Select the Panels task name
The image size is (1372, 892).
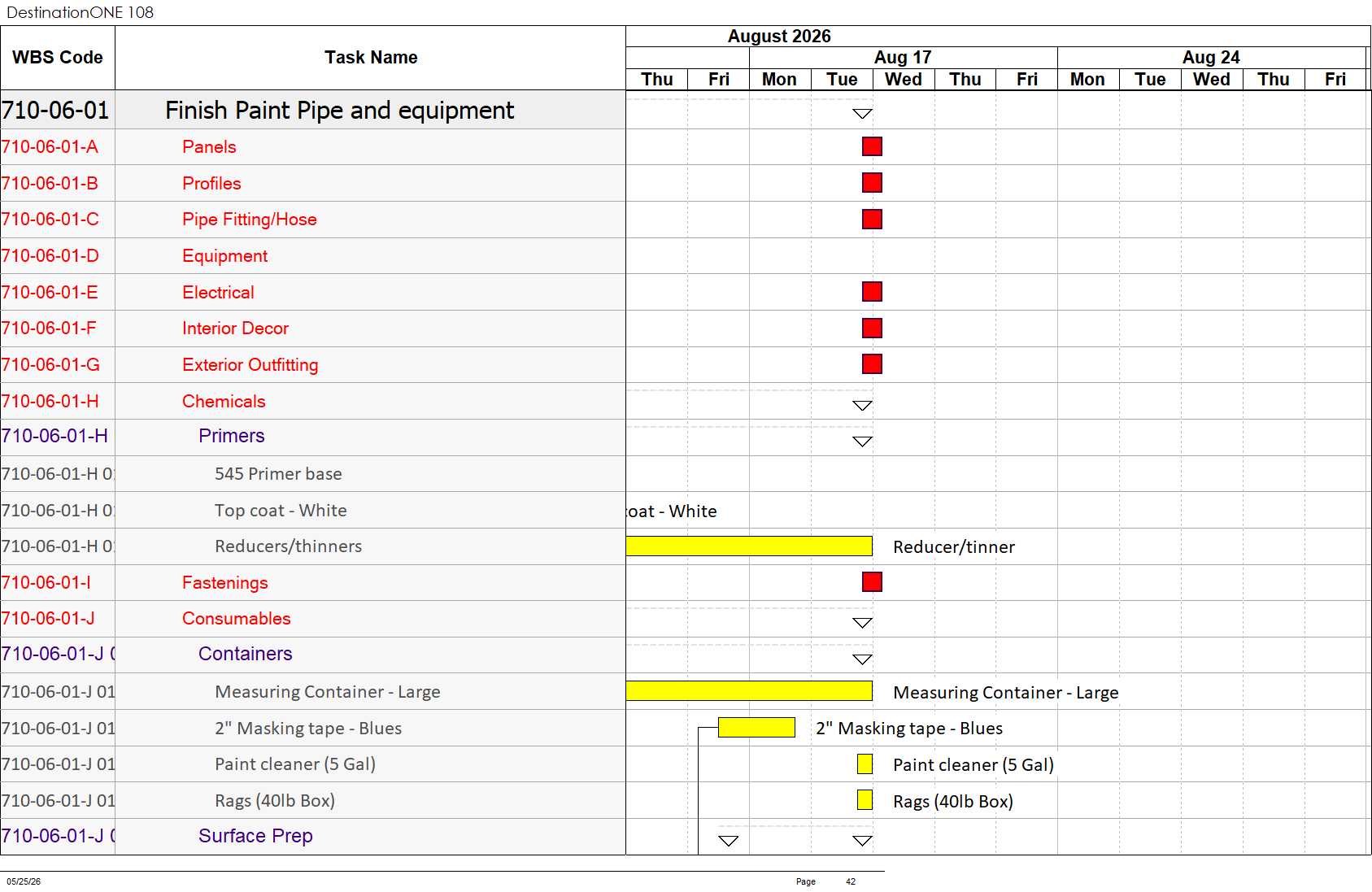point(209,147)
